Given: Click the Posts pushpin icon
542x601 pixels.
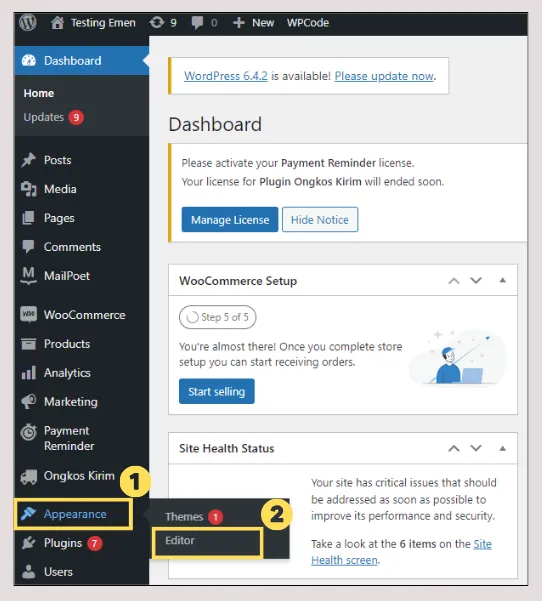Looking at the screenshot, I should pyautogui.click(x=28, y=160).
